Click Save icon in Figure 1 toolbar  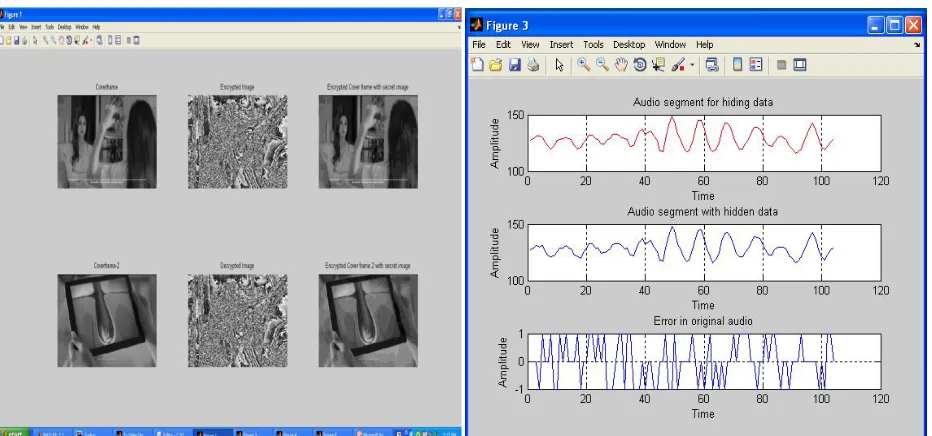pos(17,40)
